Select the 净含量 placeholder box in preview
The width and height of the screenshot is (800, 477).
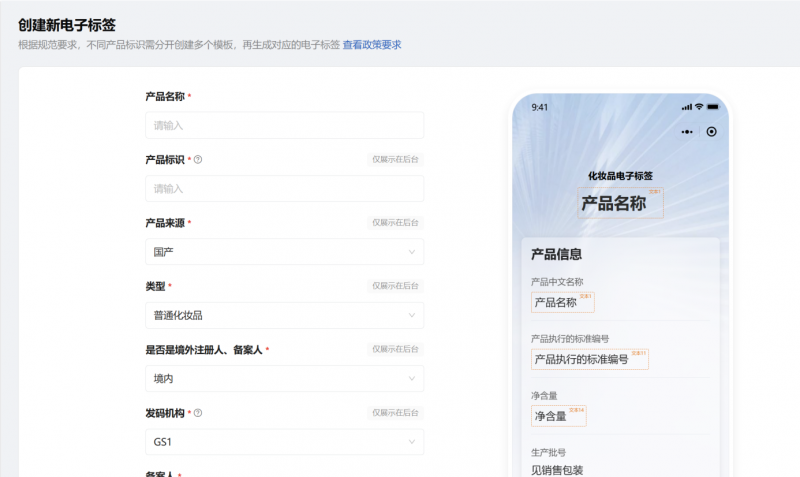[558, 416]
